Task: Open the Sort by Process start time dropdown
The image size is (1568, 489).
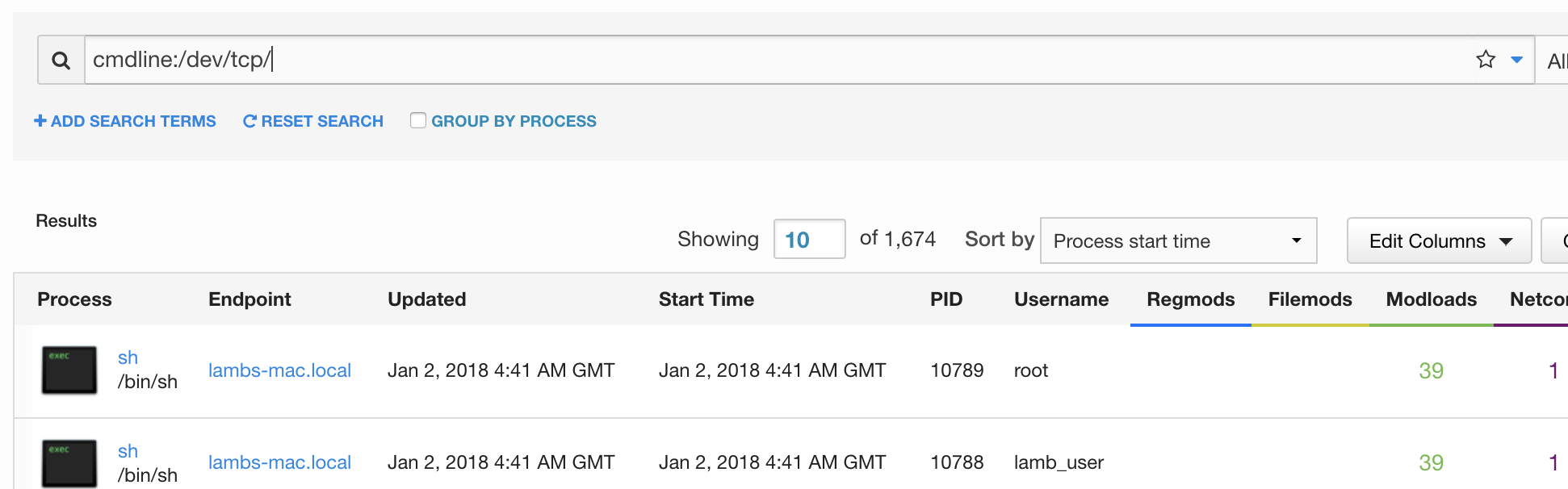Action: (x=1178, y=240)
